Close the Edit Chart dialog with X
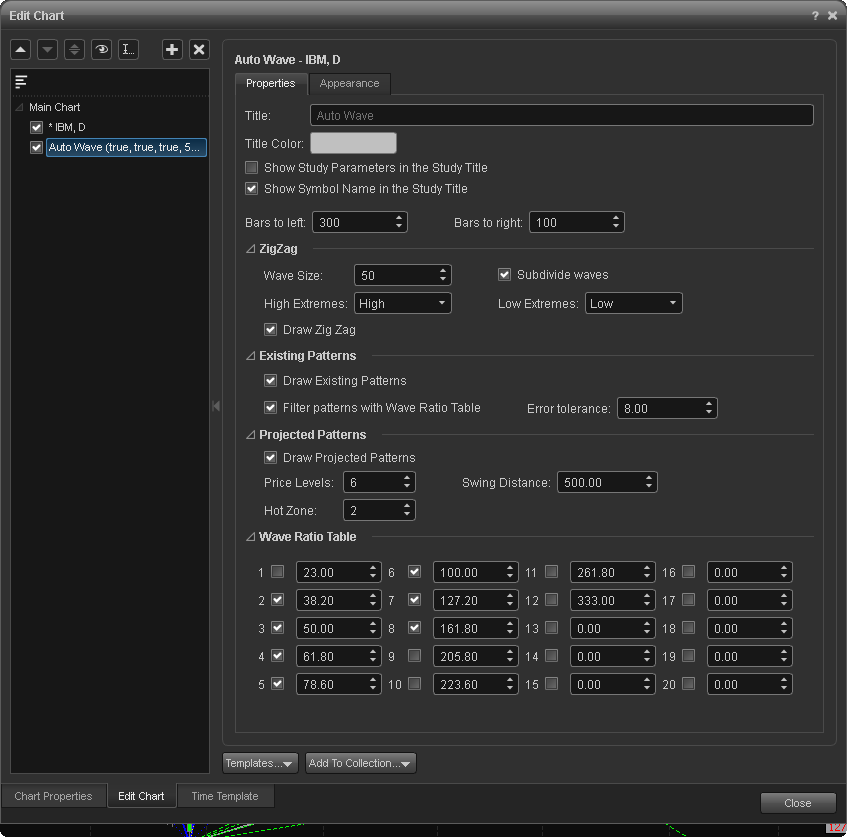The width and height of the screenshot is (847, 837). pyautogui.click(x=832, y=16)
